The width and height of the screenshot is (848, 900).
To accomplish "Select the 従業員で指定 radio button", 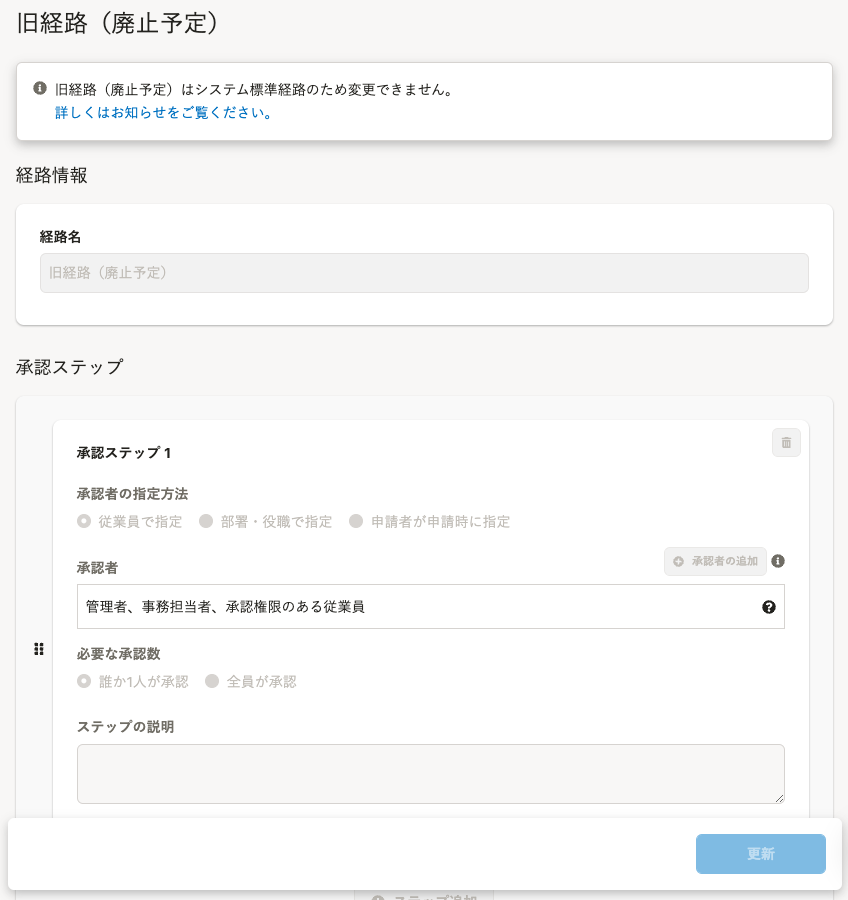I will pos(84,521).
